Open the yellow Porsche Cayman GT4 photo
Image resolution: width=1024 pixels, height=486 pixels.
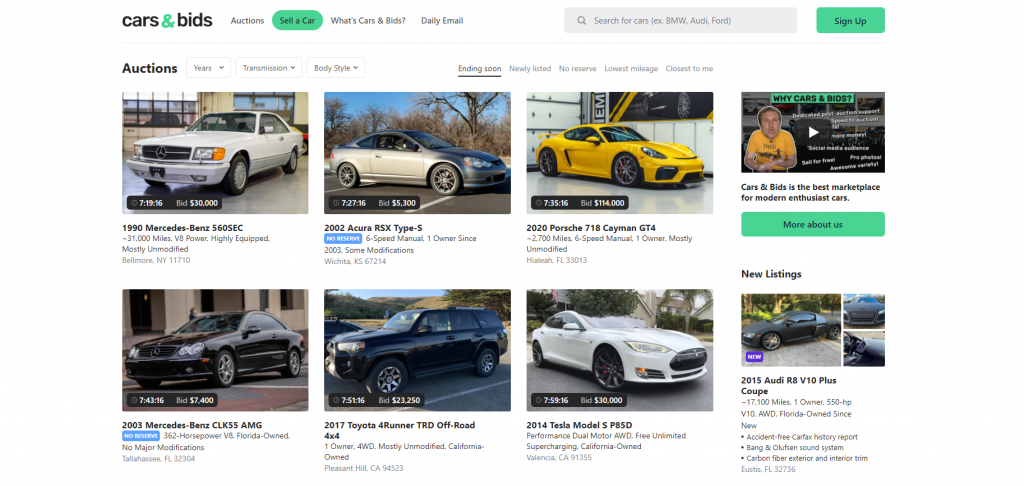[x=620, y=153]
